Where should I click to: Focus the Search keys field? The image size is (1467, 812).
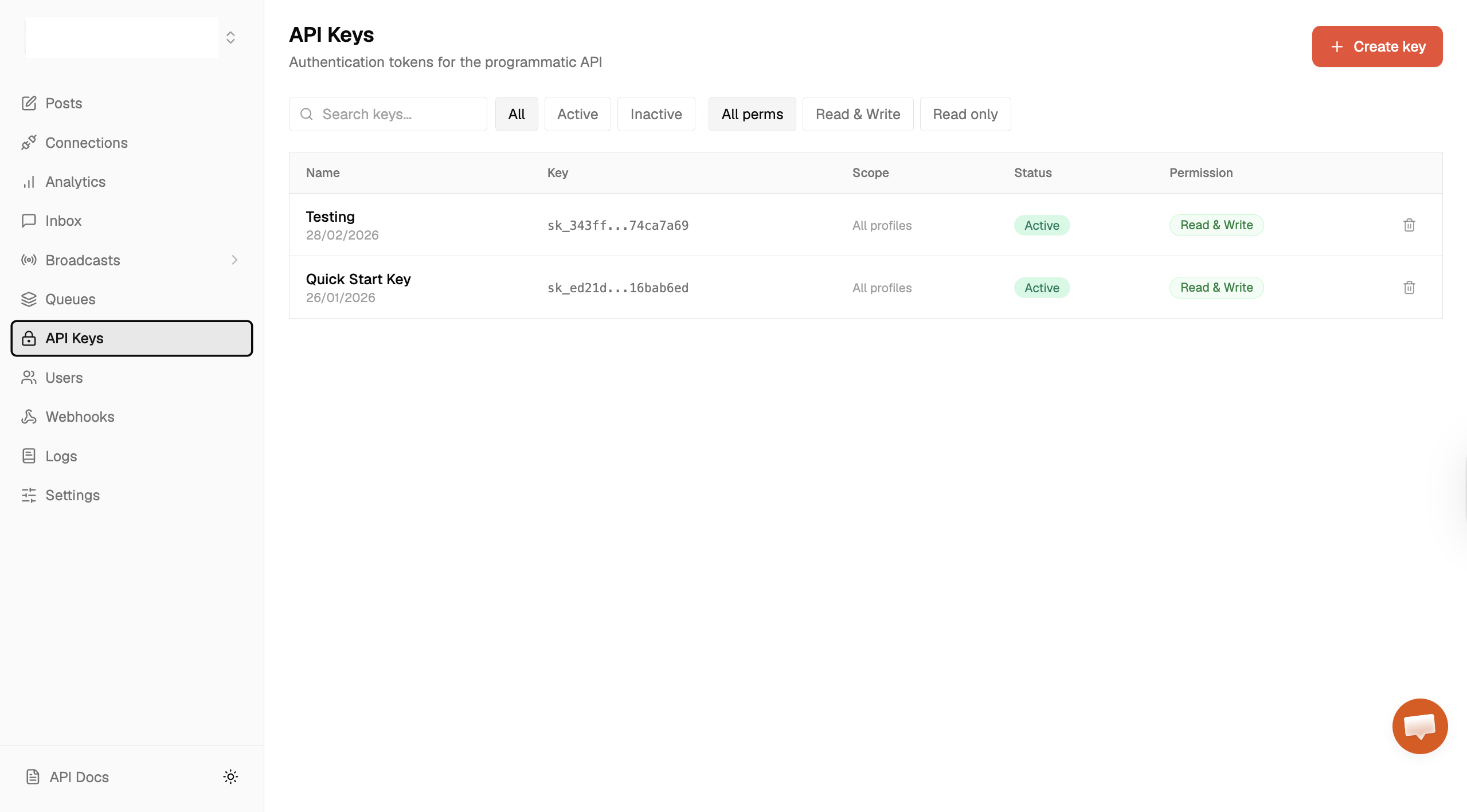396,114
